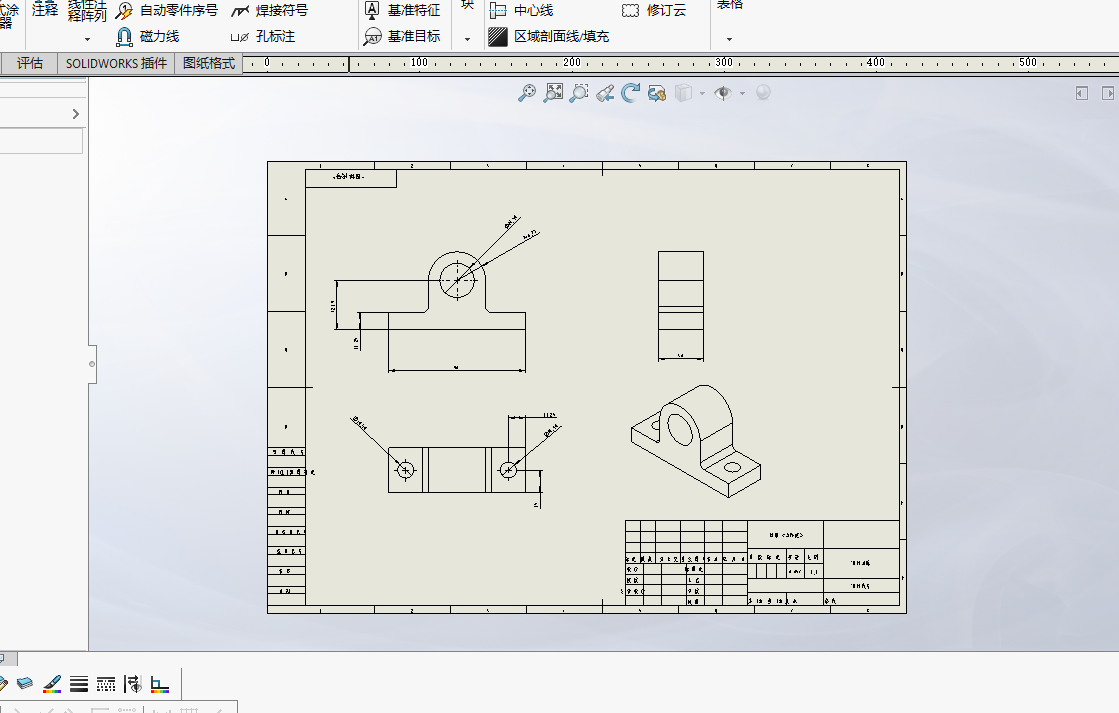Expand the 表格 (Tables) dropdown arrow

tap(729, 39)
